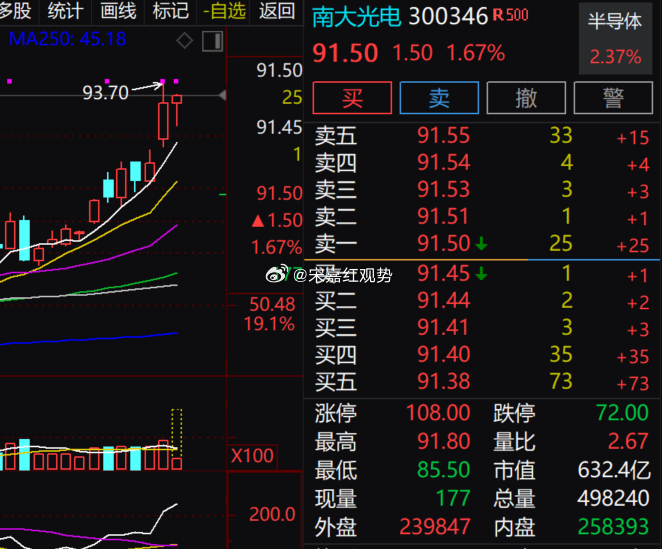
Task: Select 买五 price 91.38
Action: tap(443, 382)
